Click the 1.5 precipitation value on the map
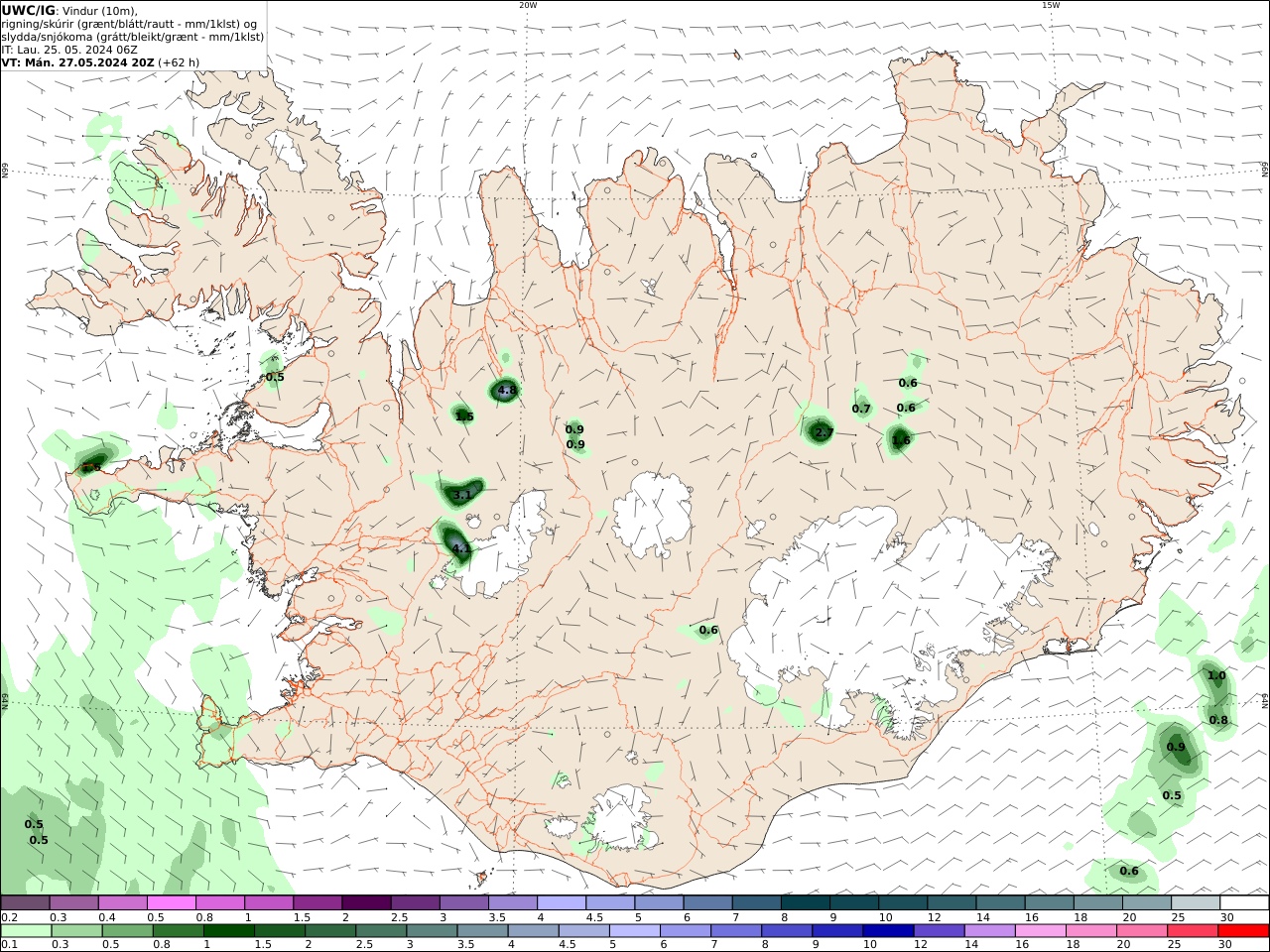This screenshot has height=952, width=1270. coord(464,416)
